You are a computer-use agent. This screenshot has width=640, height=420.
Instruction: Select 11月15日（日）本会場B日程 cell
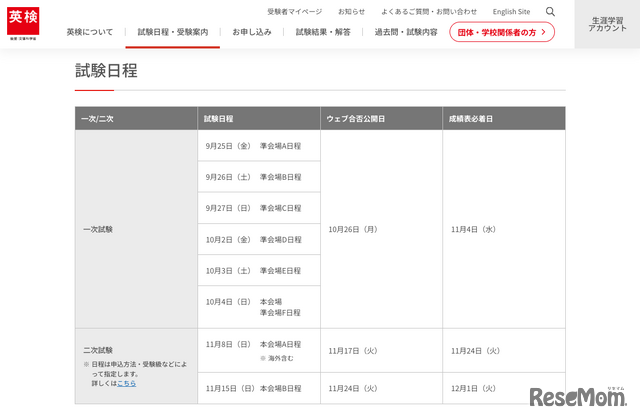[x=259, y=388]
